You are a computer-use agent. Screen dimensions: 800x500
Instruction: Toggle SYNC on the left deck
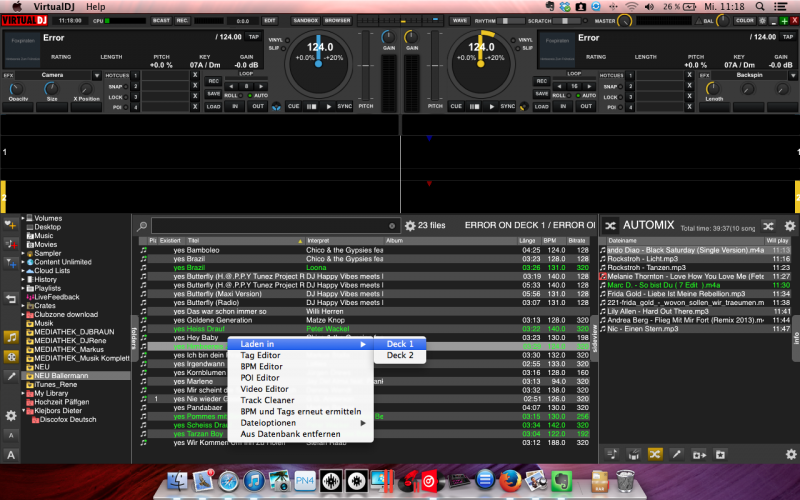[x=345, y=106]
